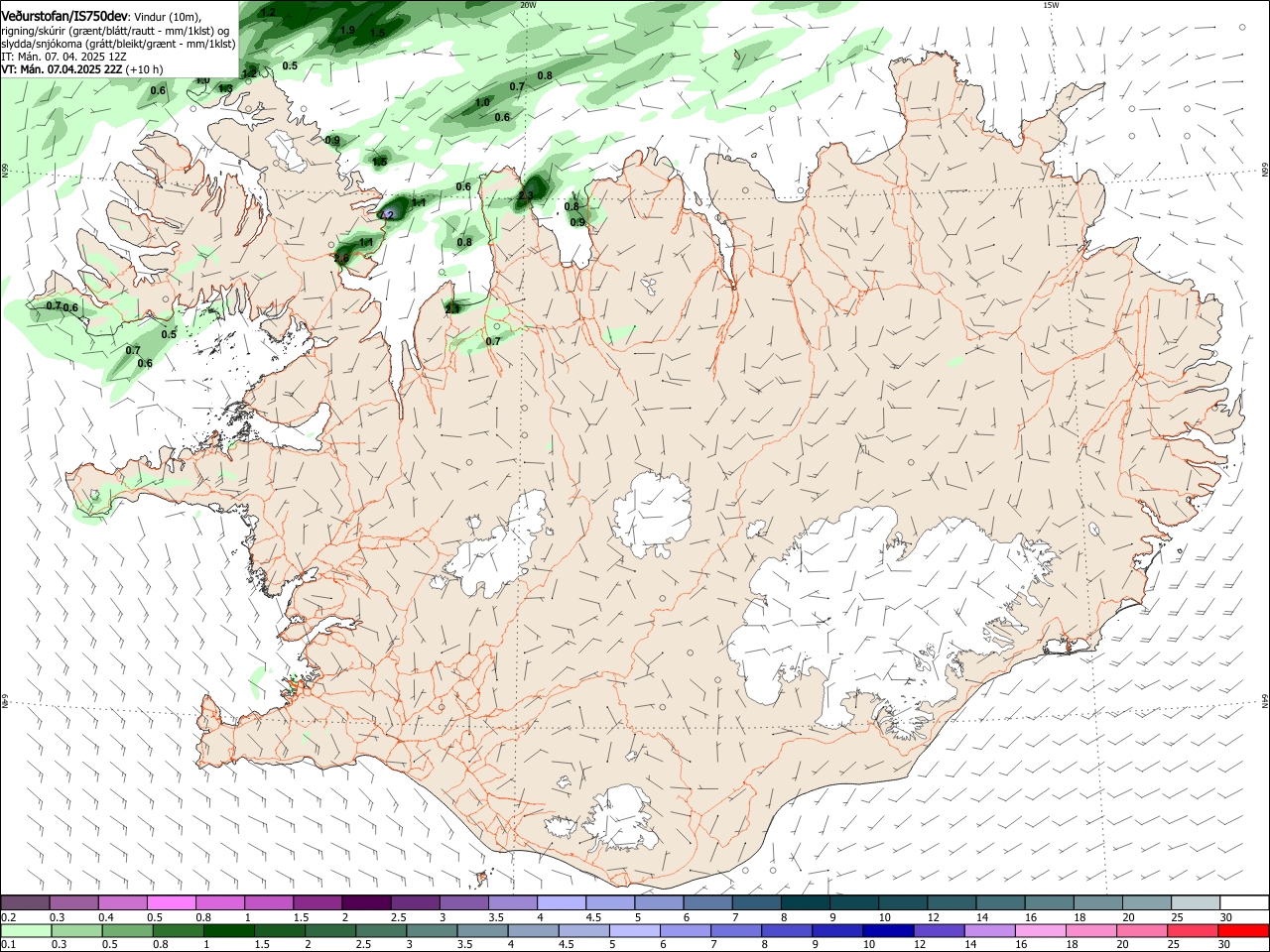Click the 1.3 precipitation value on map
This screenshot has width=1270, height=952.
pos(225,88)
